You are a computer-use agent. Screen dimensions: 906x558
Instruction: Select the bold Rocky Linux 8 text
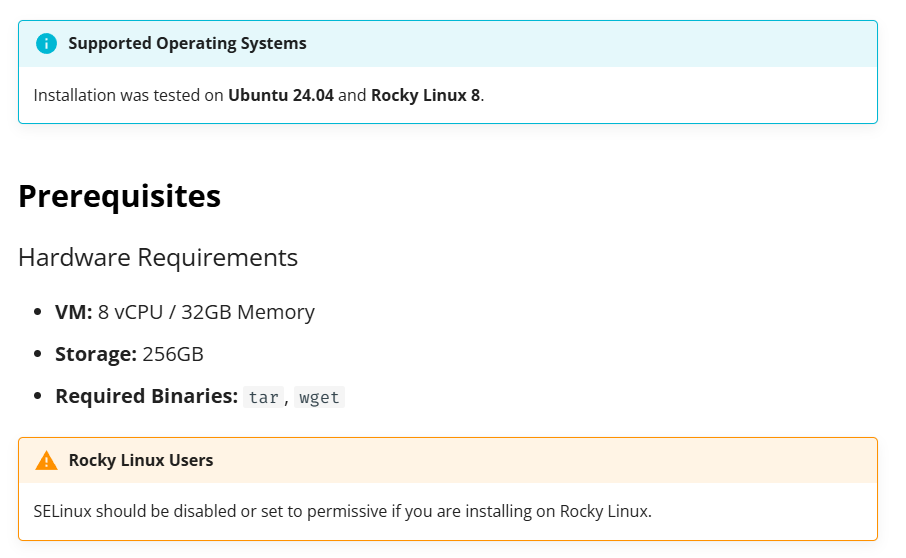425,96
